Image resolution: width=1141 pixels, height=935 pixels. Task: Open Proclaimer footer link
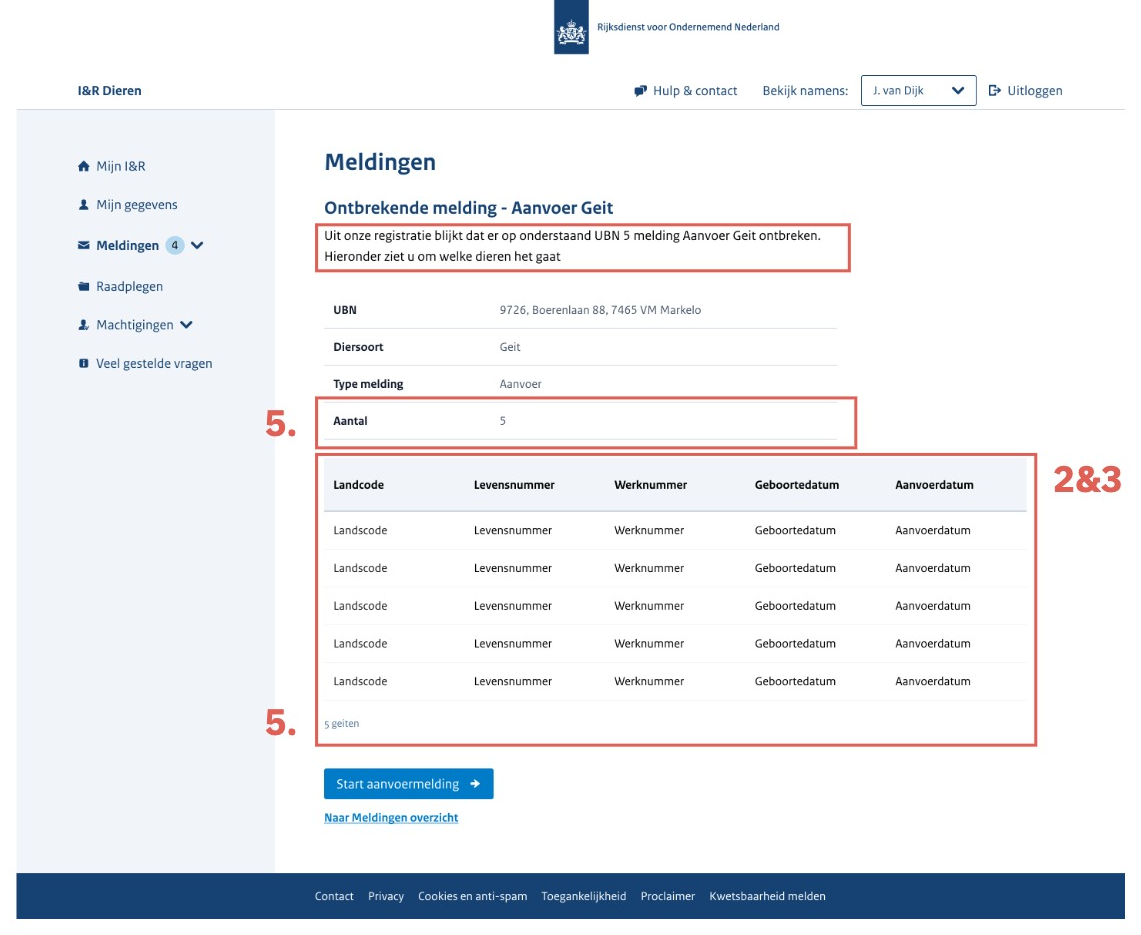point(668,896)
